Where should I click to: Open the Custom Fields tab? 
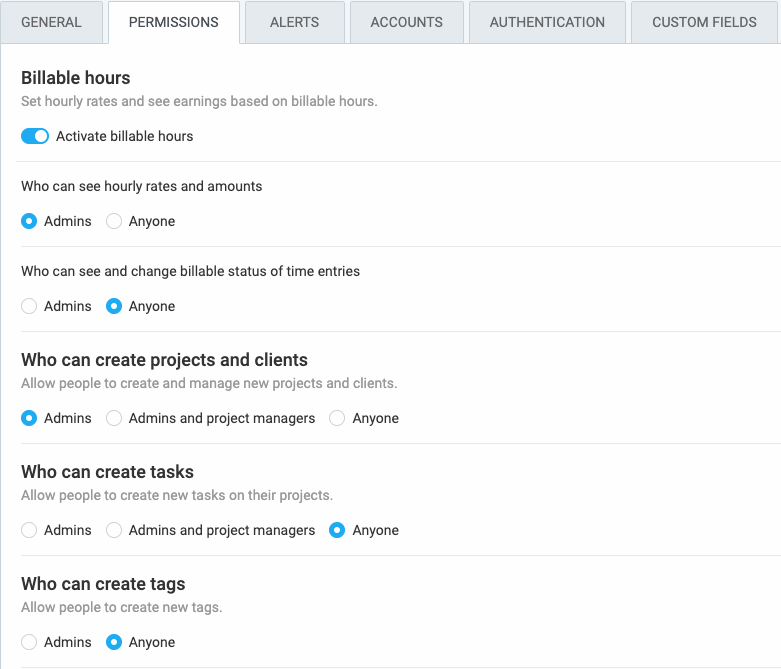tap(704, 22)
